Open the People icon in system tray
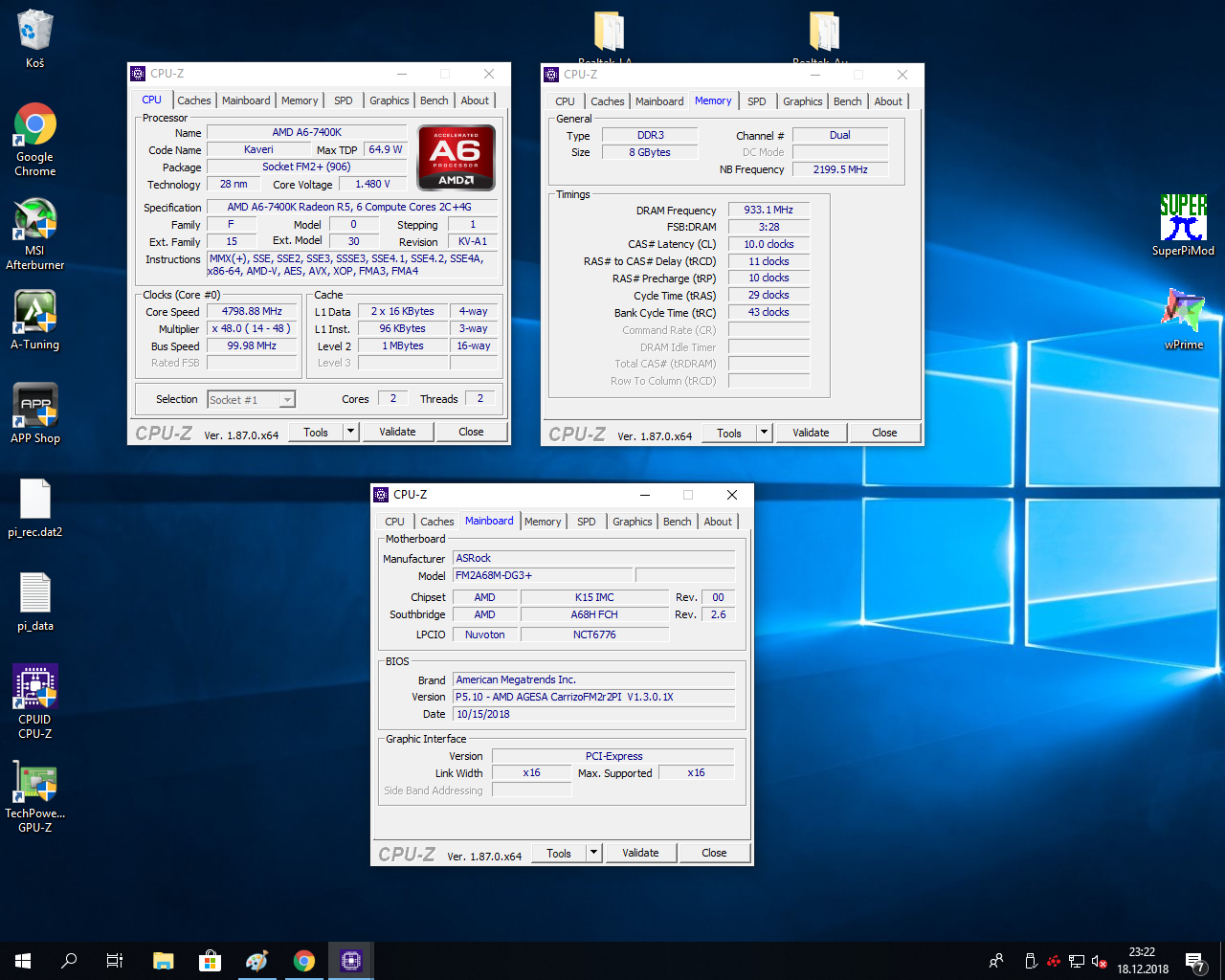1225x980 pixels. tap(996, 961)
